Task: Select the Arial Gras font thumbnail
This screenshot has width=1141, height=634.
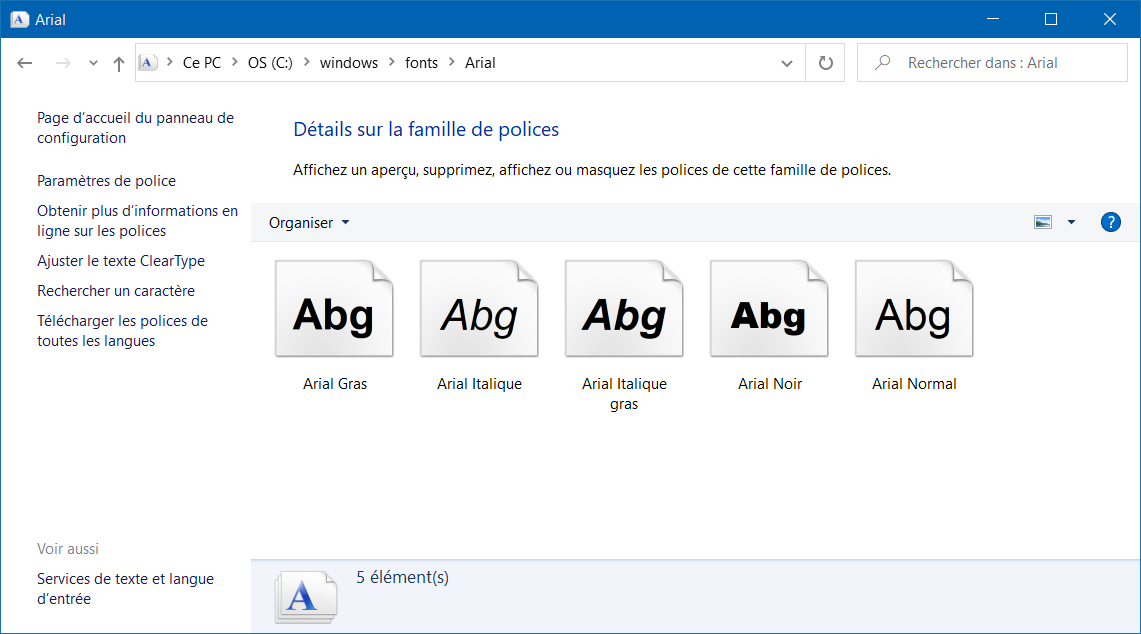Action: coord(334,309)
